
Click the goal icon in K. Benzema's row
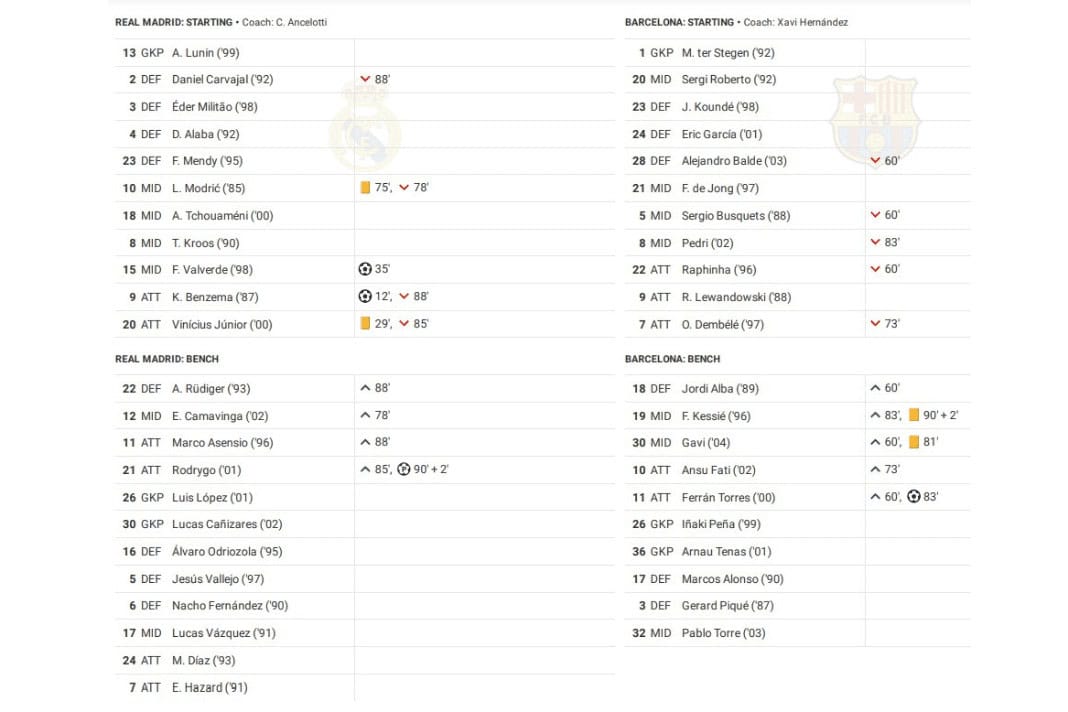click(365, 296)
